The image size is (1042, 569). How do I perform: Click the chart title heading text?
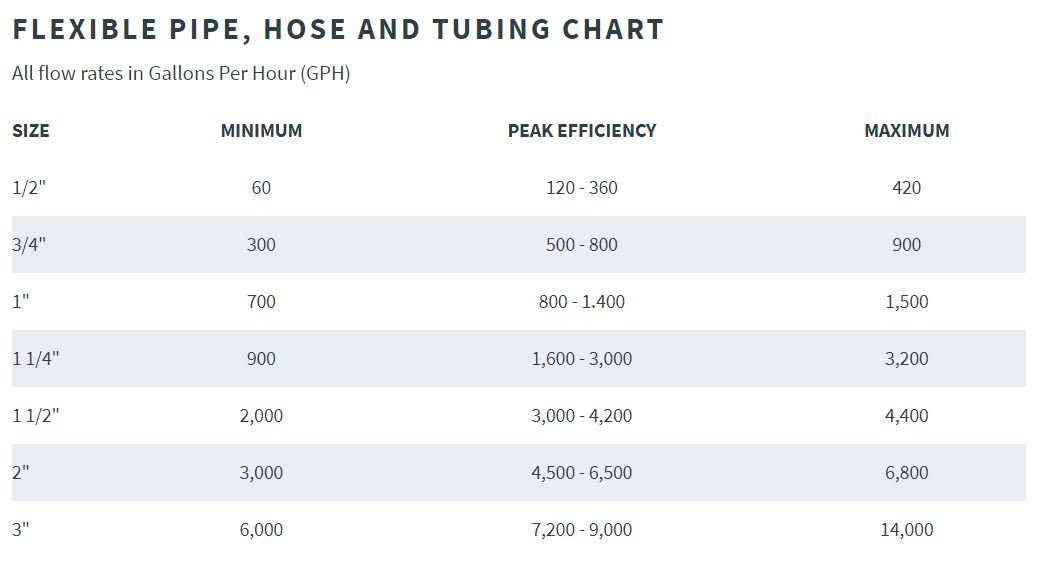(x=338, y=29)
